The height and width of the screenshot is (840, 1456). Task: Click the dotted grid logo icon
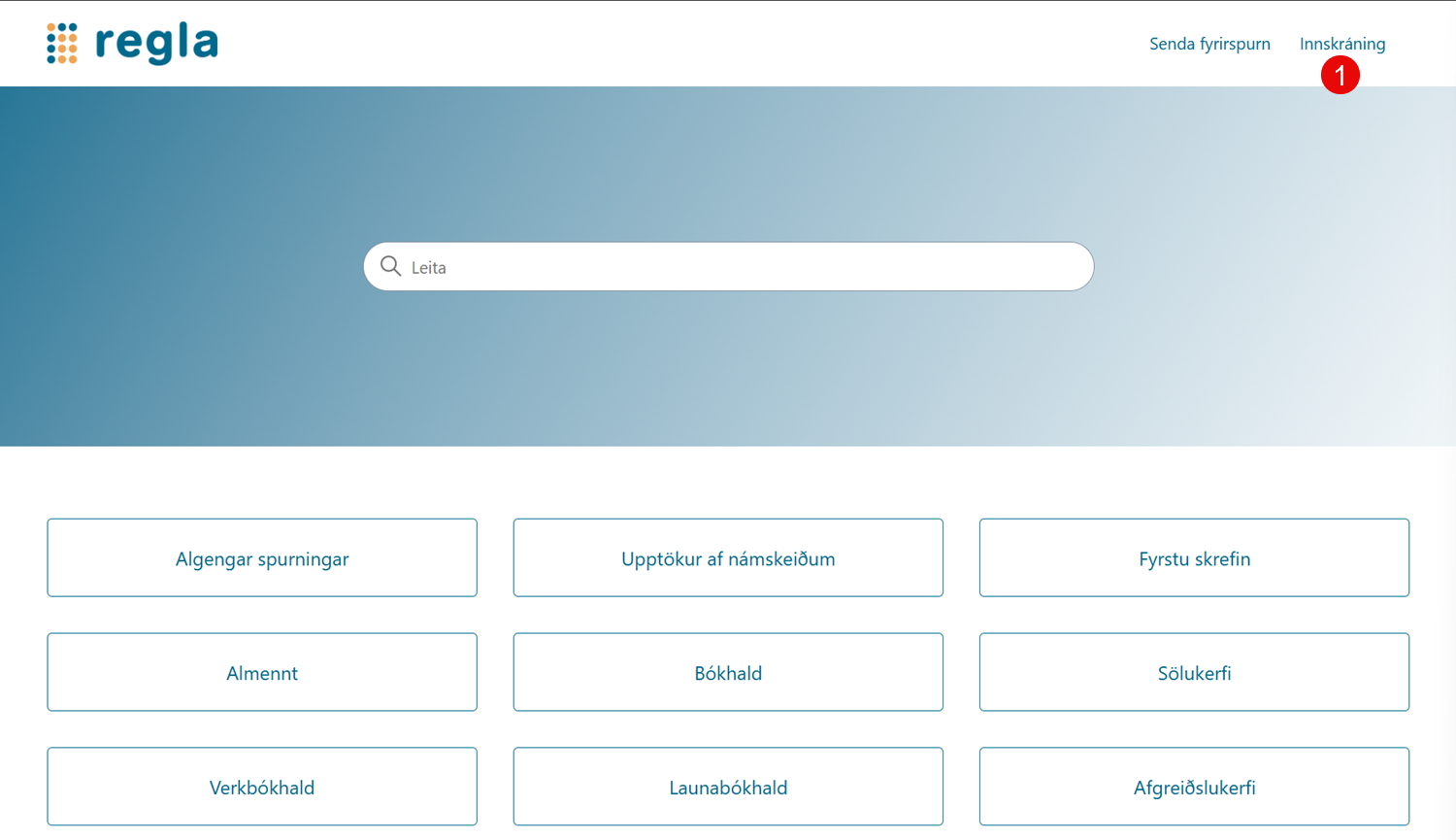(62, 44)
